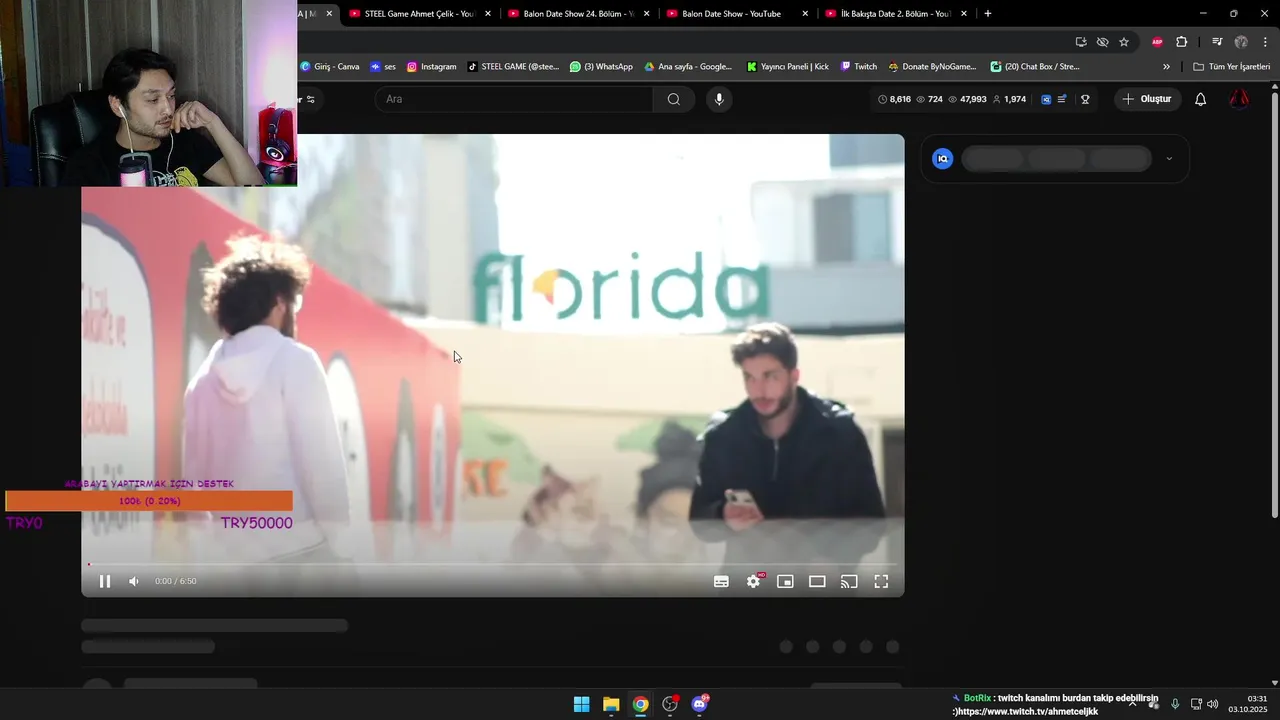The height and width of the screenshot is (720, 1280).
Task: Open the 'Giriş - Canva' bookmark
Action: click(330, 67)
